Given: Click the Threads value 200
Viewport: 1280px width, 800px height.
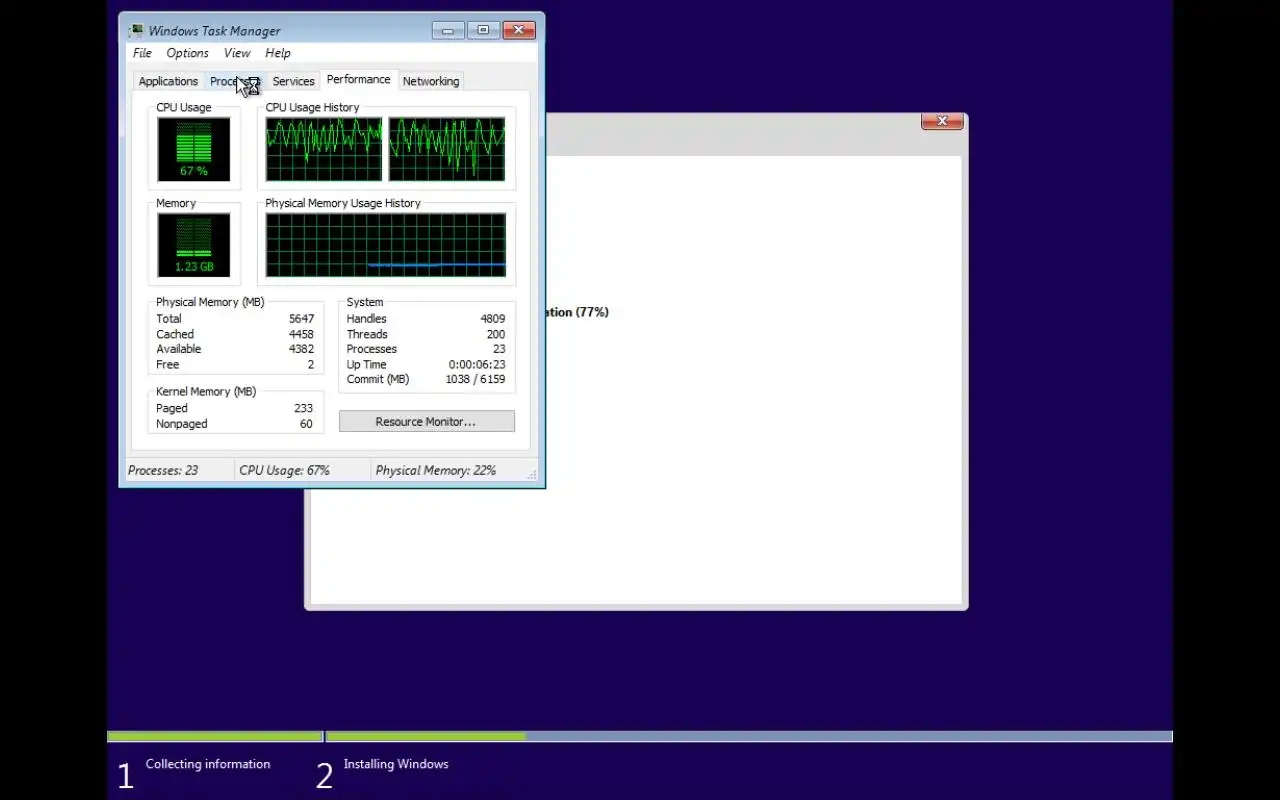Looking at the screenshot, I should point(496,334).
